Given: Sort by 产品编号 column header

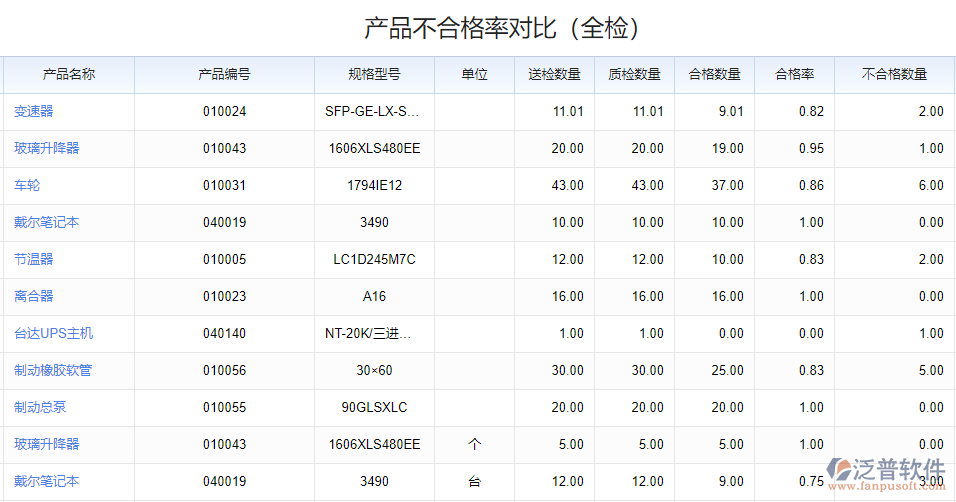Looking at the screenshot, I should point(224,74).
